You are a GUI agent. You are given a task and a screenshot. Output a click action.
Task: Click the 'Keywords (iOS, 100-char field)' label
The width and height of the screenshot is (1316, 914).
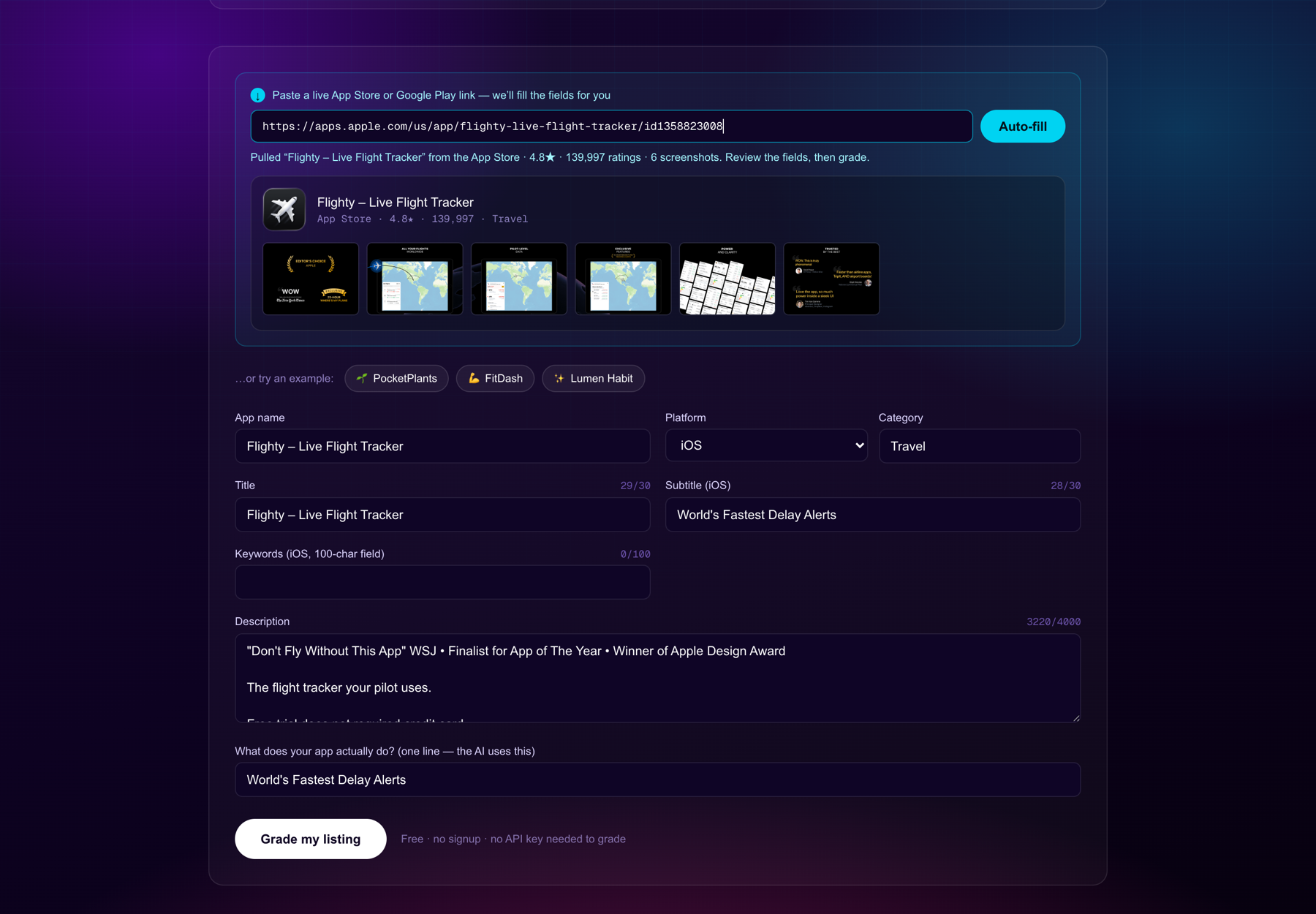pos(309,554)
